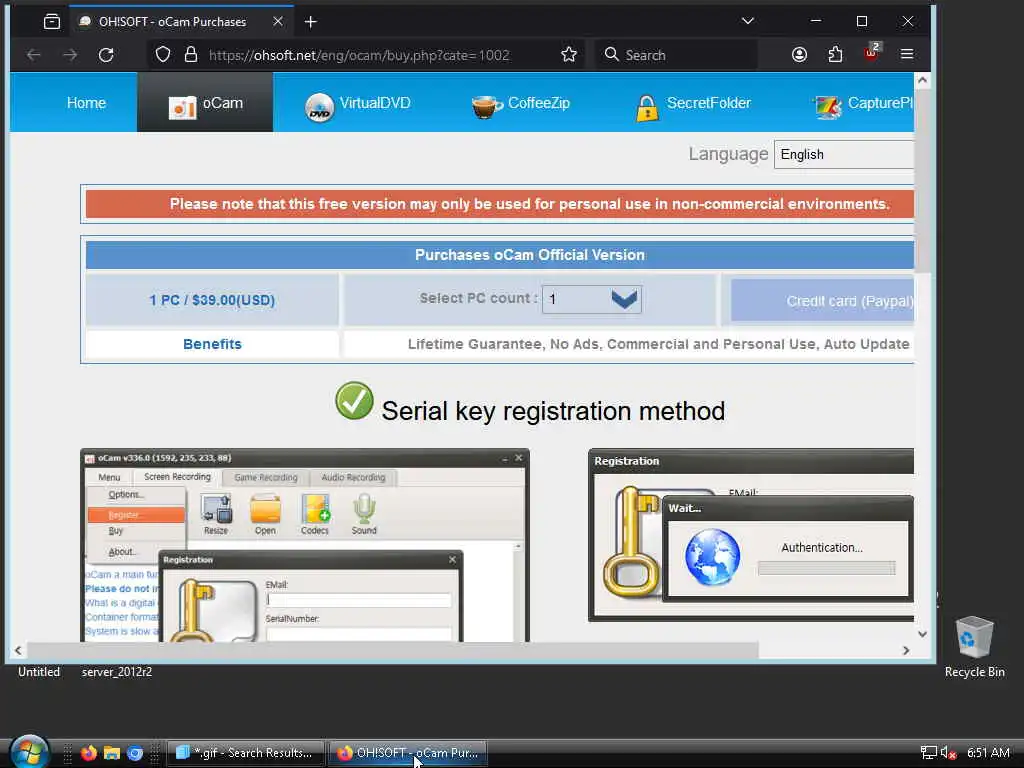Click the server_2012r2 label
The width and height of the screenshot is (1024, 768).
pyautogui.click(x=117, y=672)
